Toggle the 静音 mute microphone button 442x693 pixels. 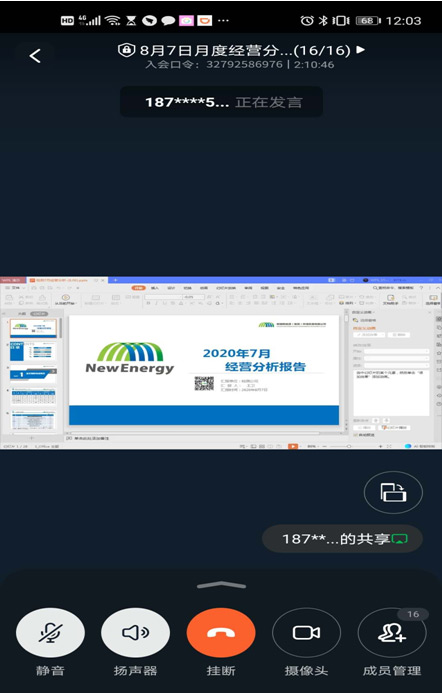(x=50, y=633)
